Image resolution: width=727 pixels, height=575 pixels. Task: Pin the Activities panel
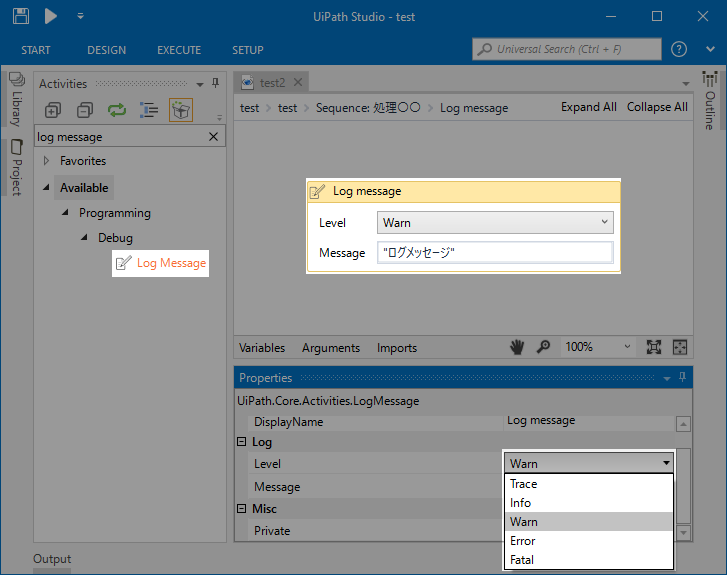pyautogui.click(x=216, y=83)
